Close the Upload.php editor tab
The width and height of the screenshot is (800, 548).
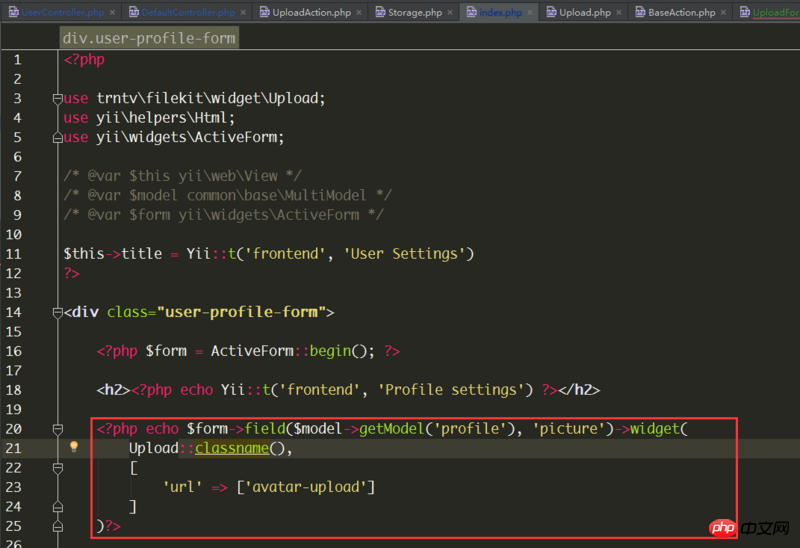pyautogui.click(x=621, y=12)
